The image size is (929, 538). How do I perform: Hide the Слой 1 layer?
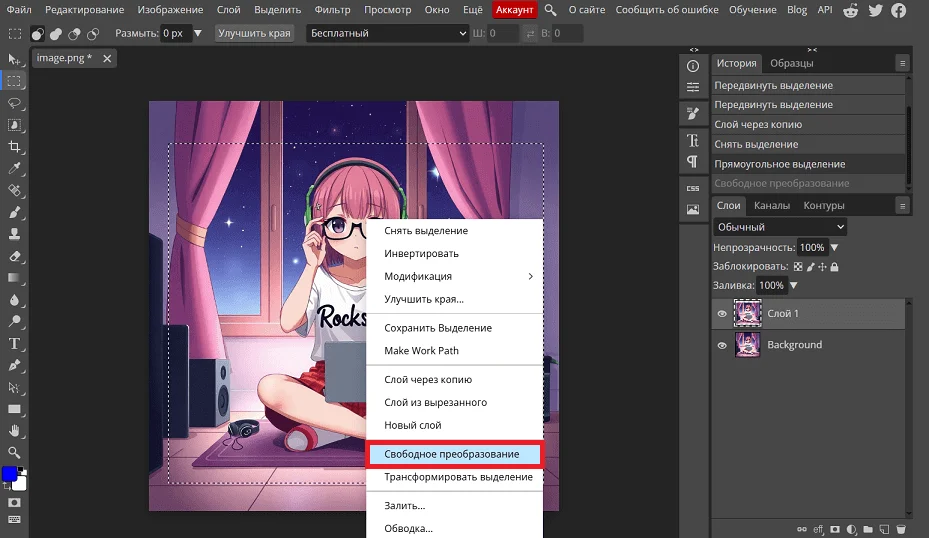[721, 313]
